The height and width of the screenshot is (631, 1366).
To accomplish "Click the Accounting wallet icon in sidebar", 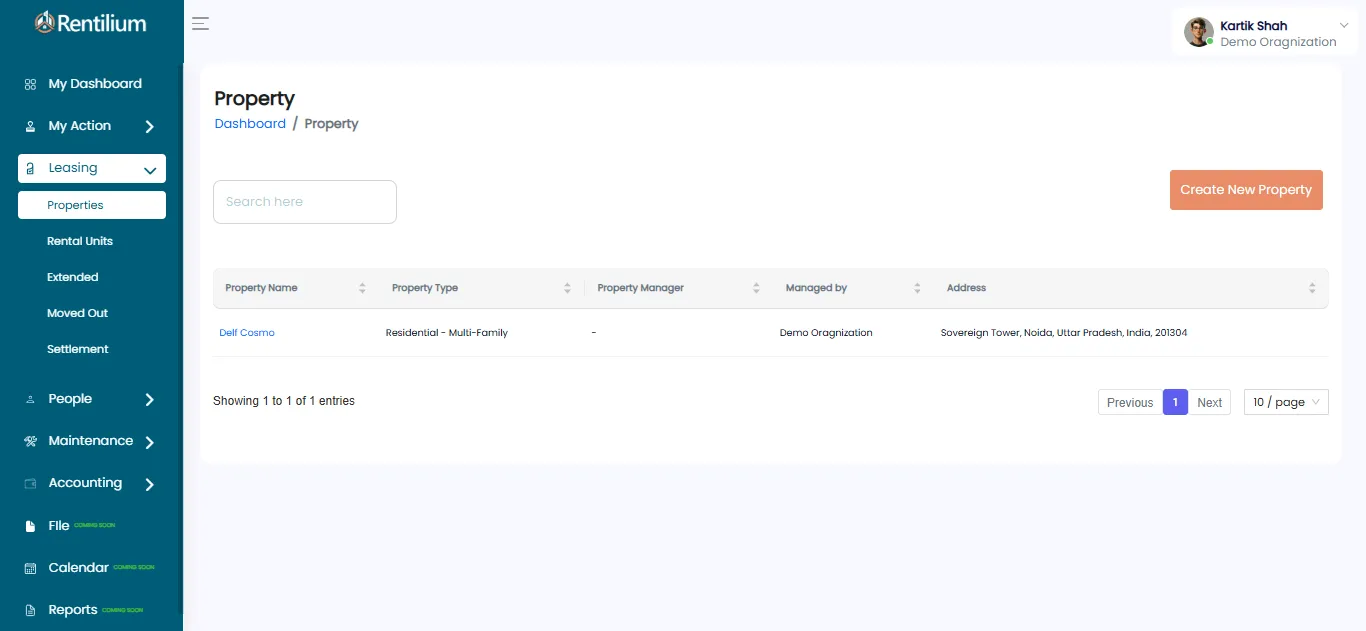I will point(30,484).
